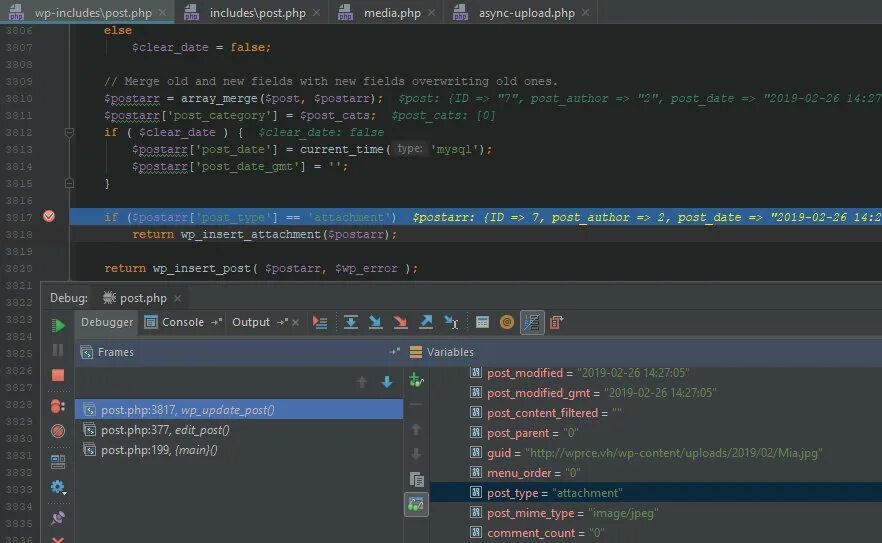Collapse code block at line 3812
Screen dimensions: 882x543
pos(69,133)
